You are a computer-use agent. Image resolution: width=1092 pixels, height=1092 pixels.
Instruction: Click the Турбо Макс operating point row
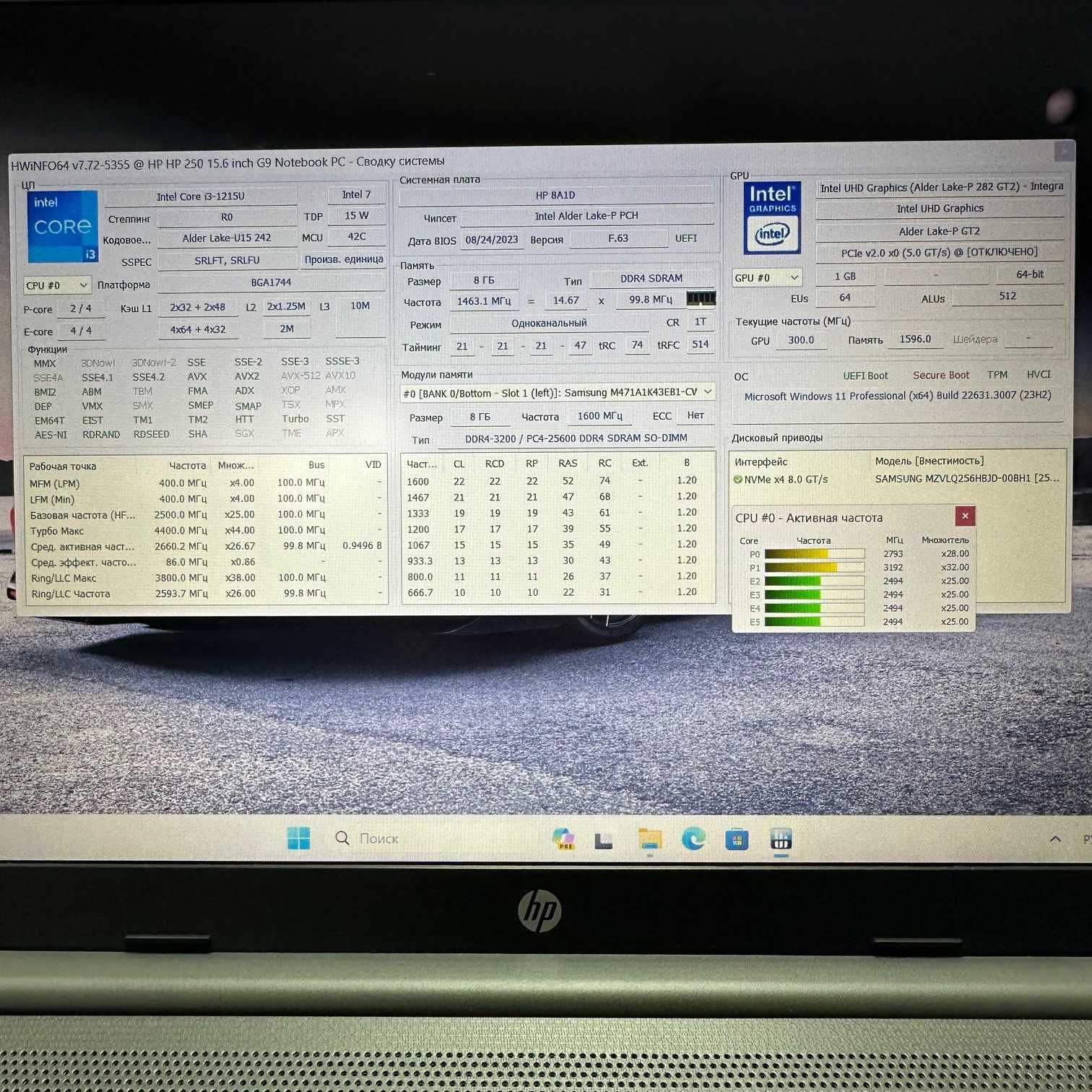[207, 530]
